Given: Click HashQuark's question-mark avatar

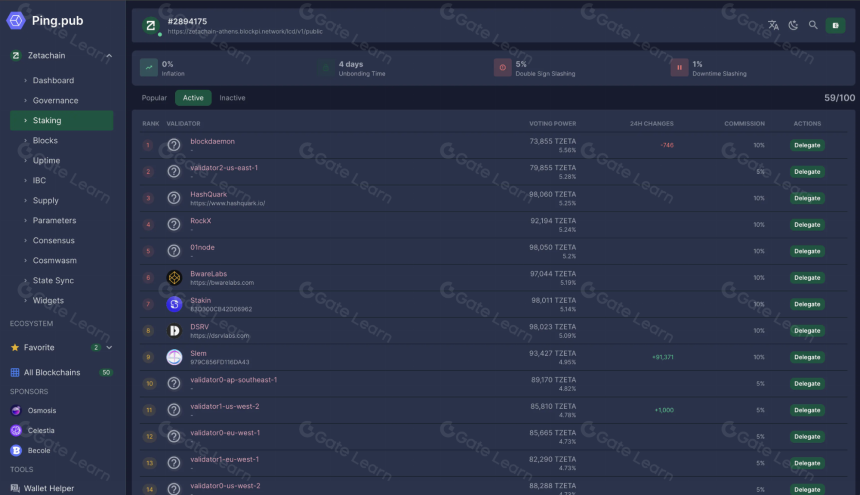Looking at the screenshot, I should (x=174, y=198).
